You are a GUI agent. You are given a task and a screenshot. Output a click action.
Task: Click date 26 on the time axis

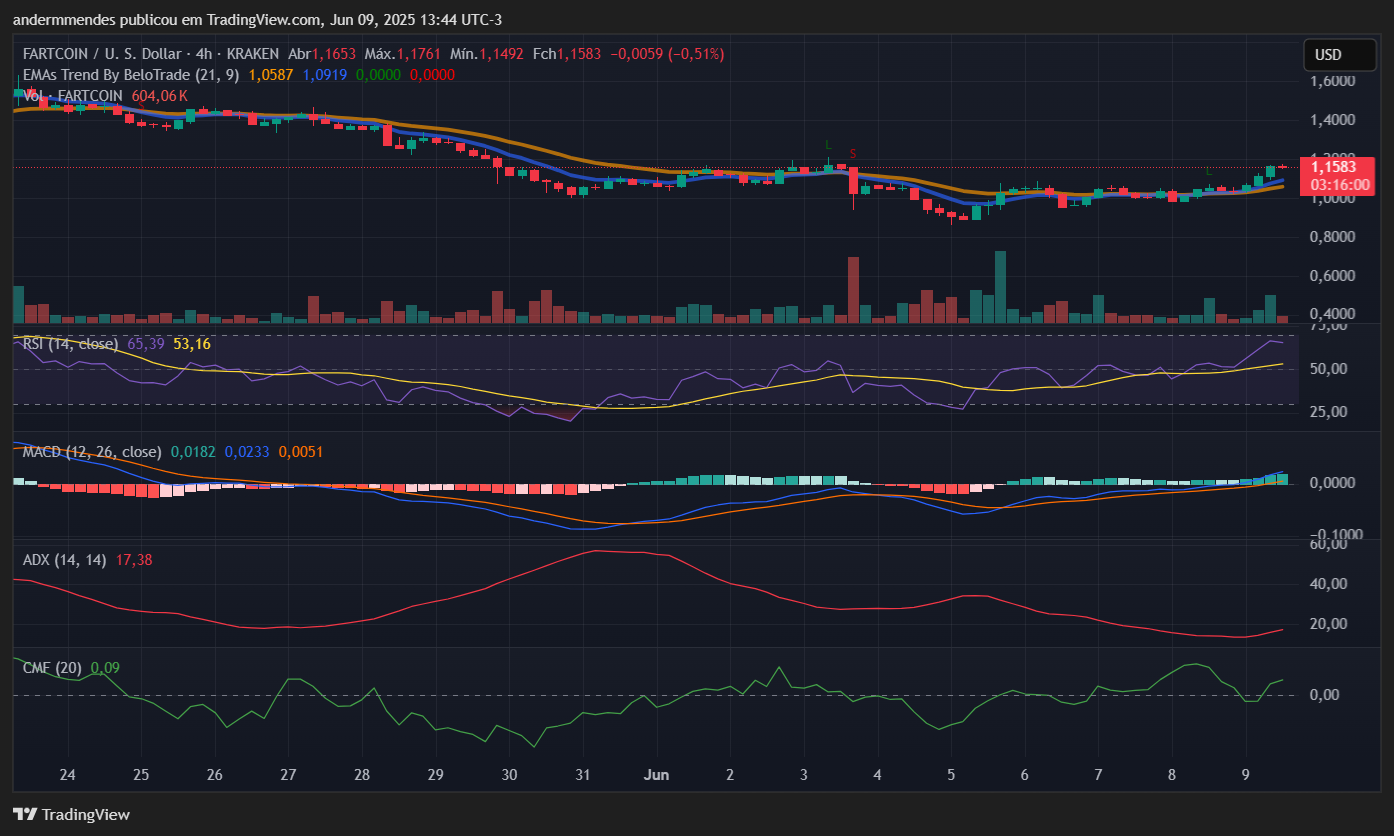(x=214, y=775)
